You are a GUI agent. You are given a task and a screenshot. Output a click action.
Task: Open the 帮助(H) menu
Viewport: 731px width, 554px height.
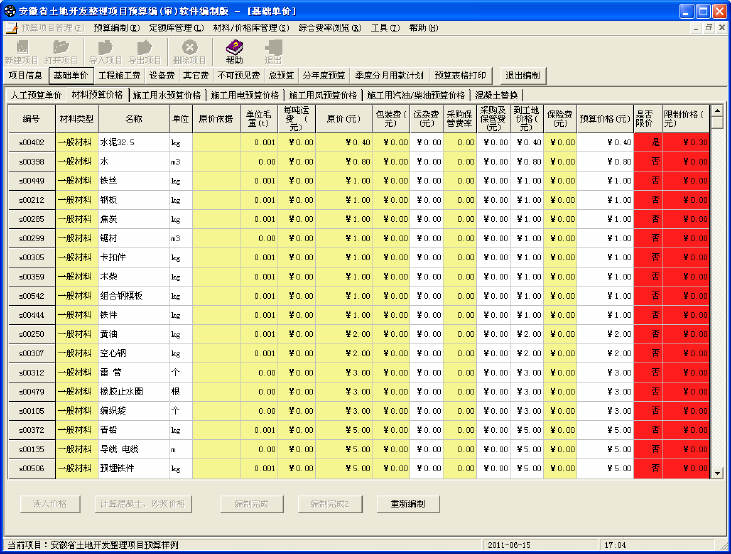[423, 28]
